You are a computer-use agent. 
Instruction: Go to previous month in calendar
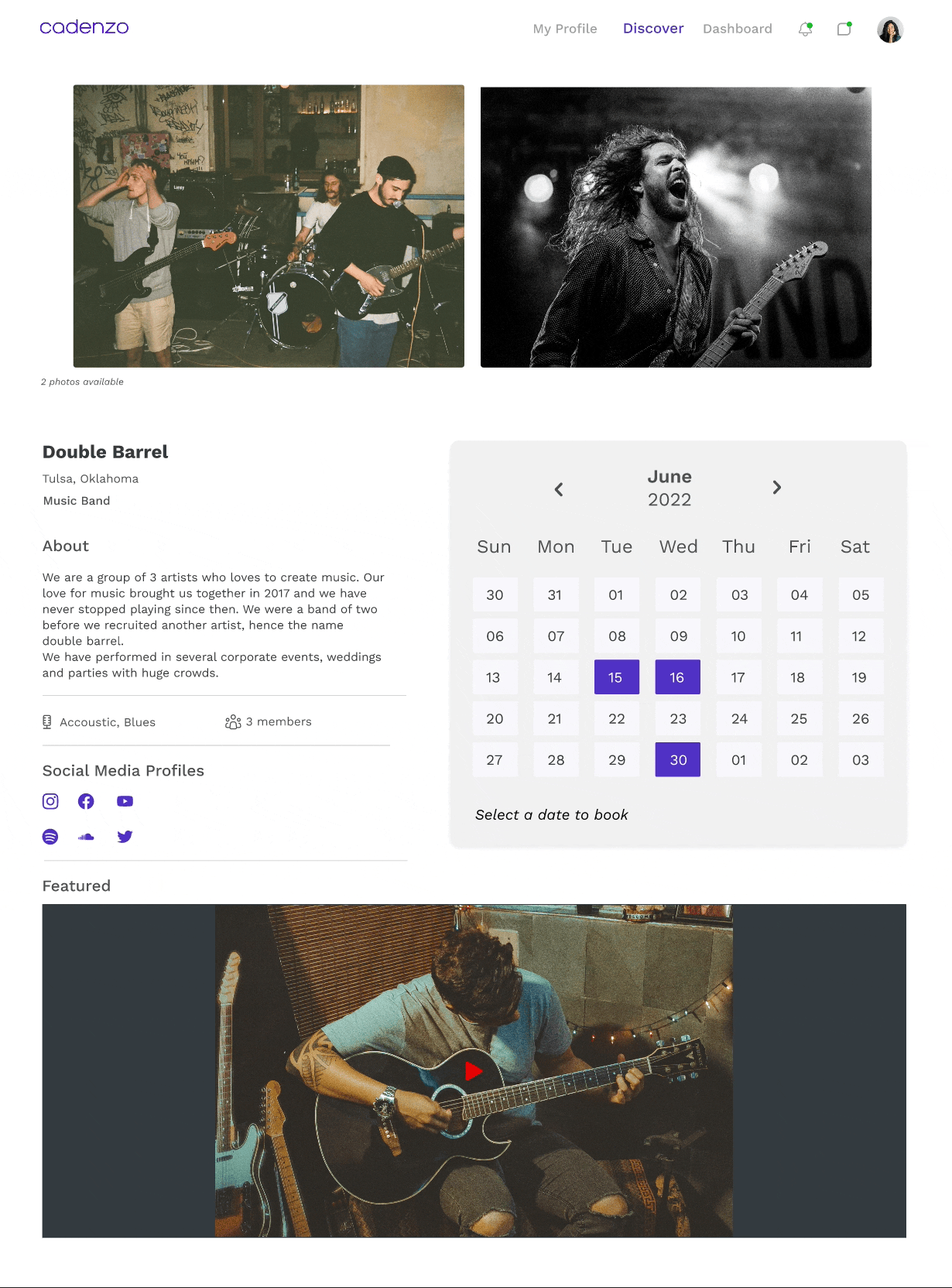click(559, 489)
